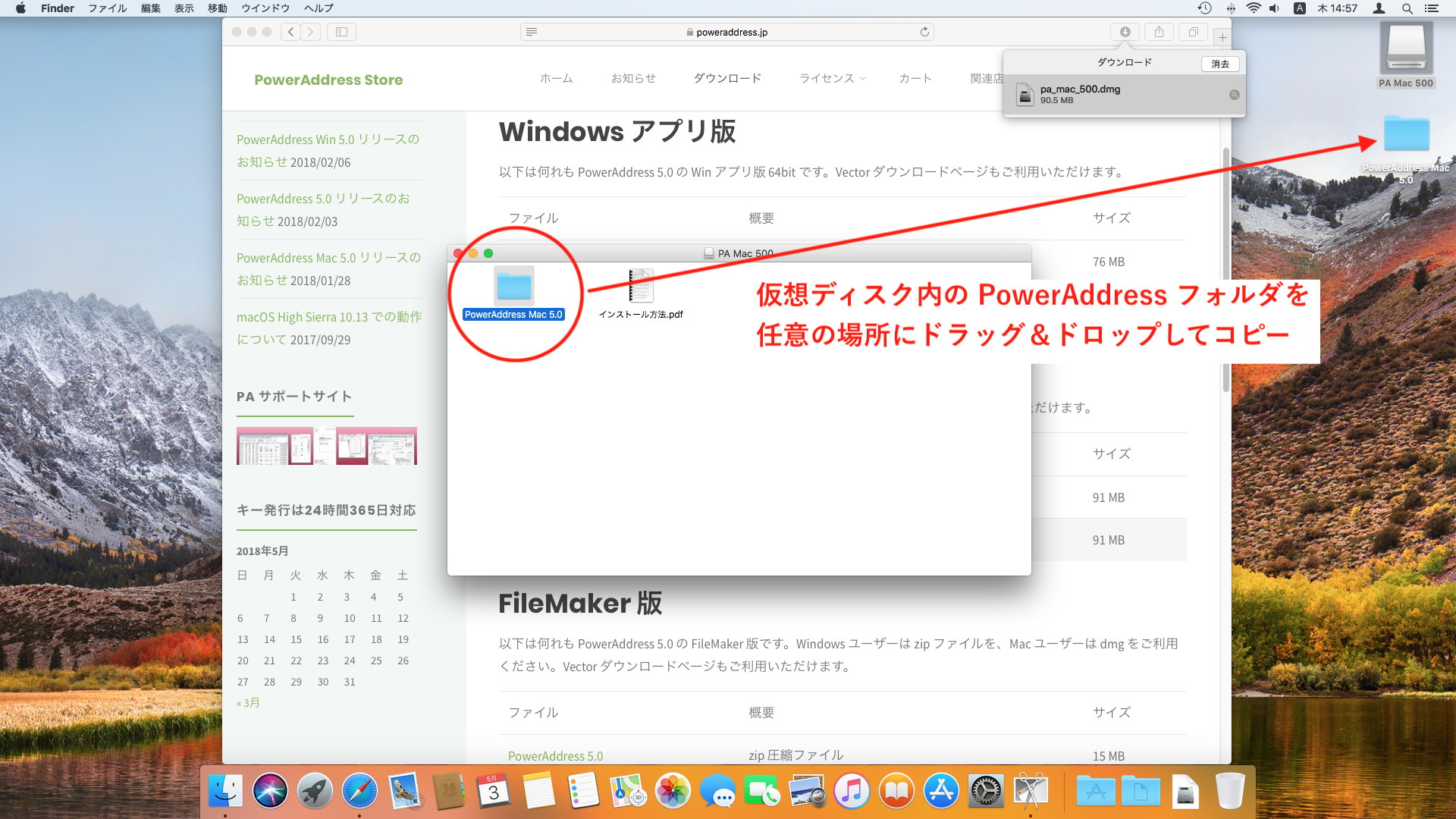This screenshot has width=1456, height=819.
Task: Click the reload page icon
Action: [x=924, y=32]
